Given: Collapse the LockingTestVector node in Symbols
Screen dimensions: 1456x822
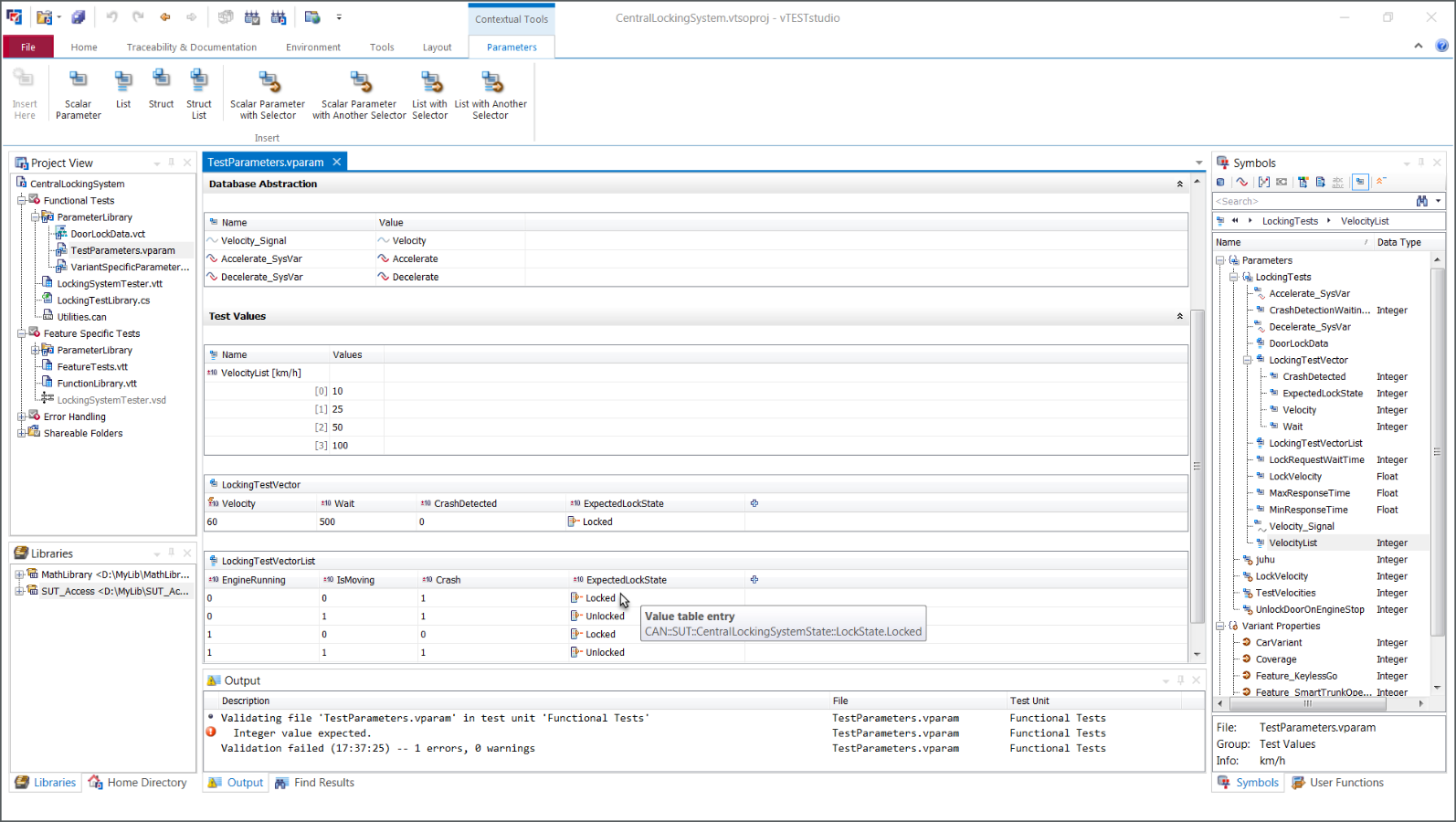Looking at the screenshot, I should 1247,360.
